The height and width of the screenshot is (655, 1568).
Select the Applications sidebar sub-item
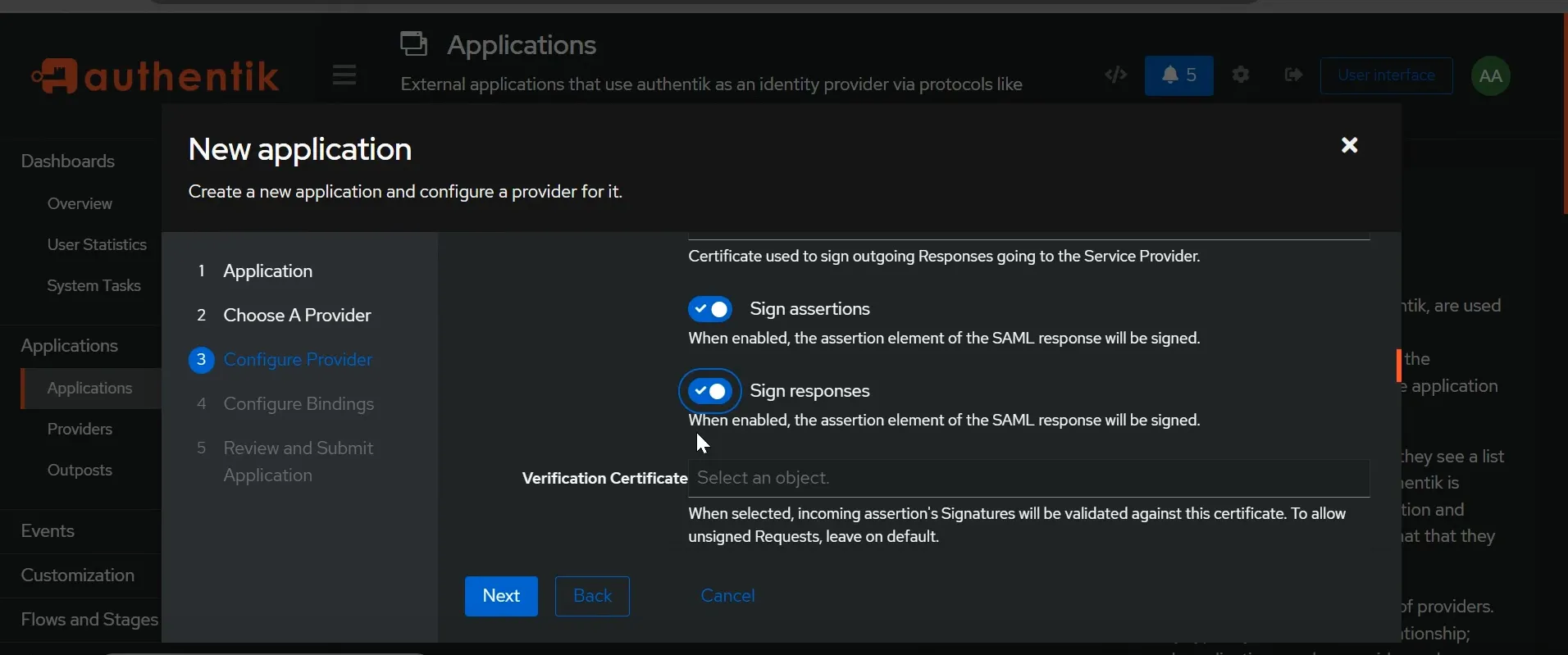(90, 389)
